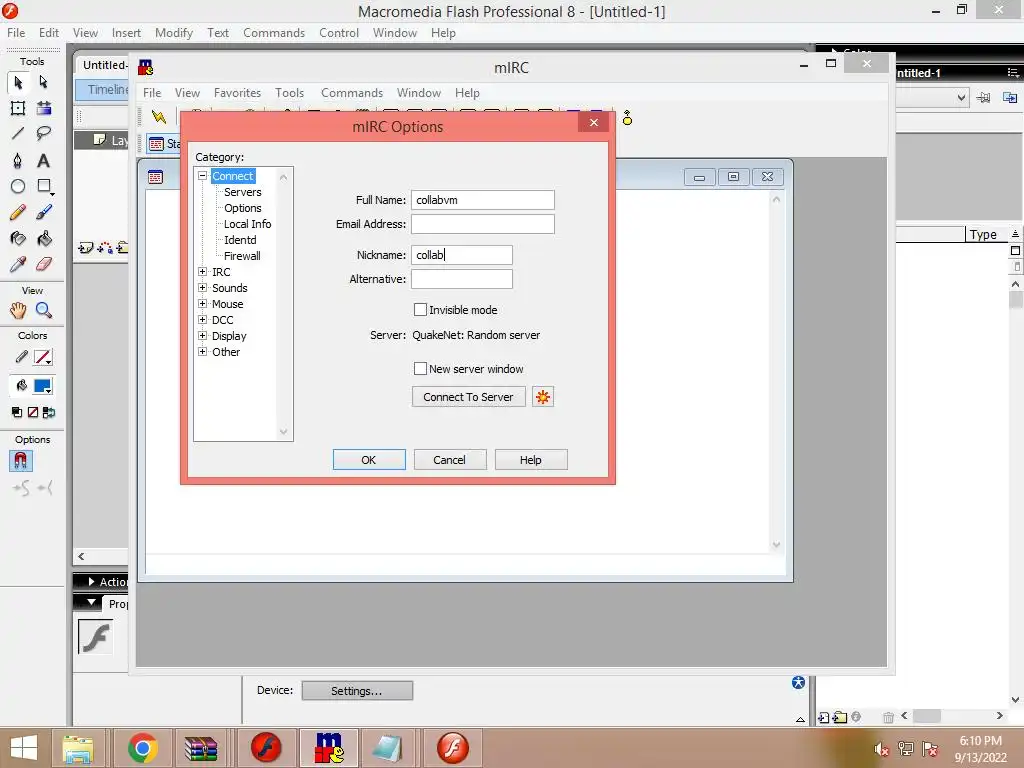Open the Flash Modify menu
The image size is (1024, 768).
pos(174,33)
